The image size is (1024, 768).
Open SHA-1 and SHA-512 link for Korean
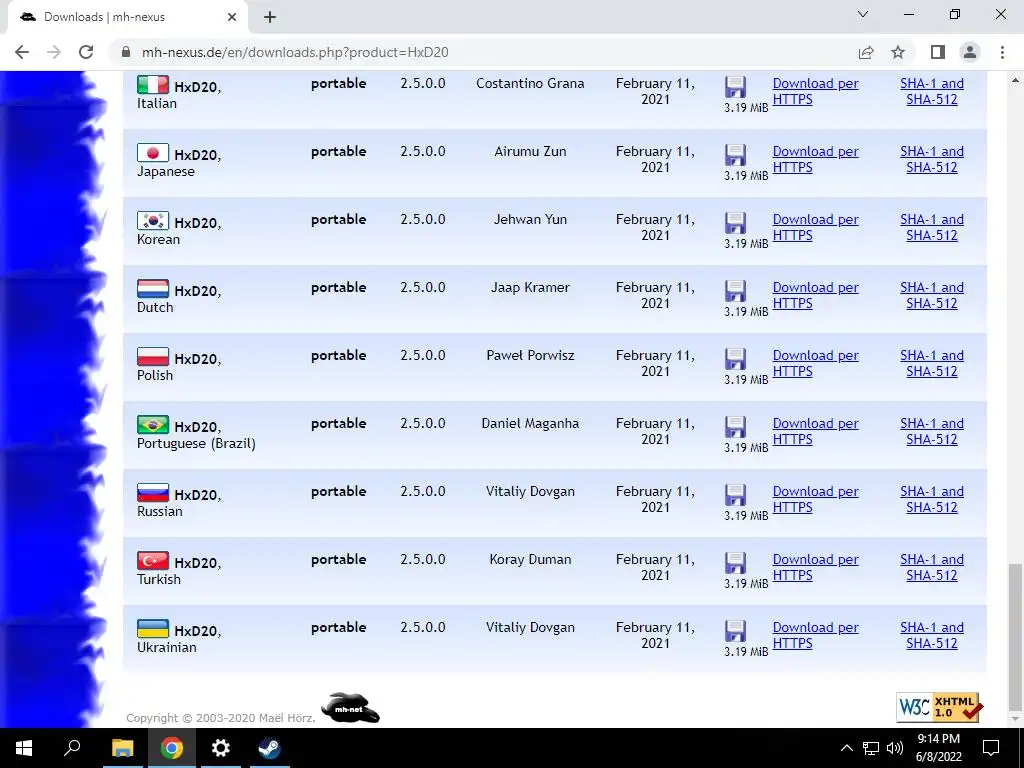click(x=932, y=227)
